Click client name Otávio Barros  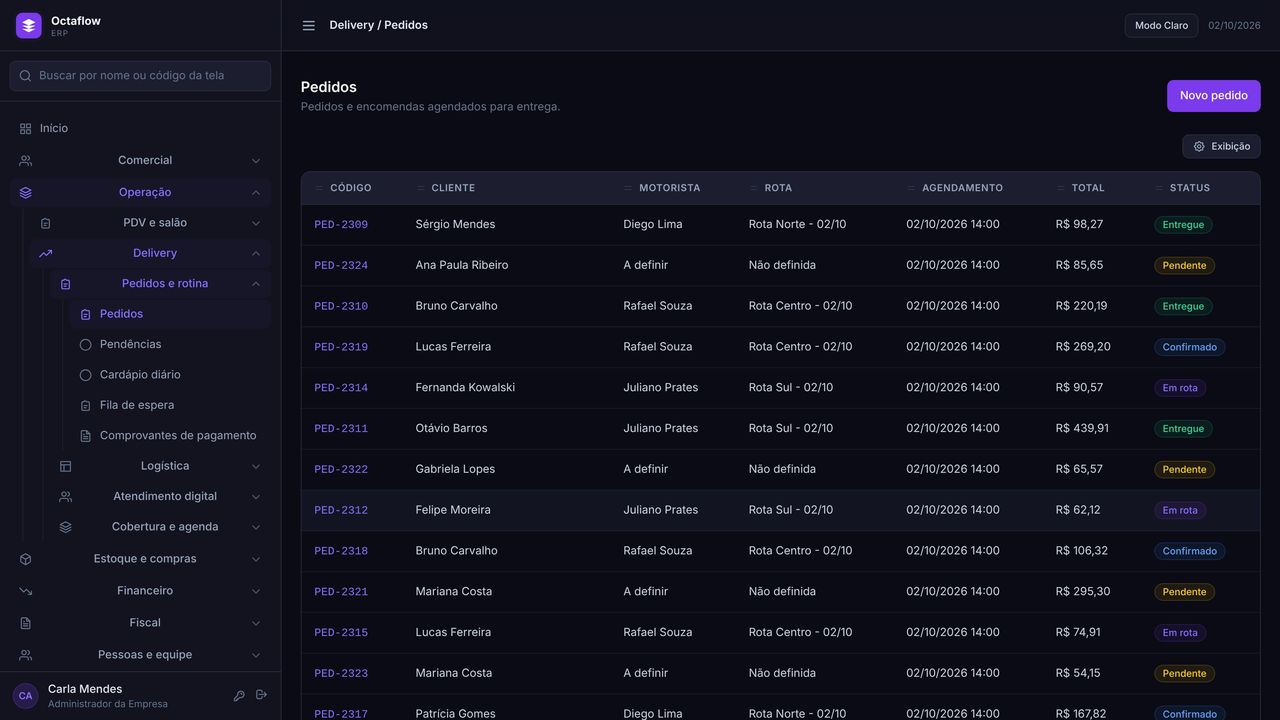coord(451,428)
